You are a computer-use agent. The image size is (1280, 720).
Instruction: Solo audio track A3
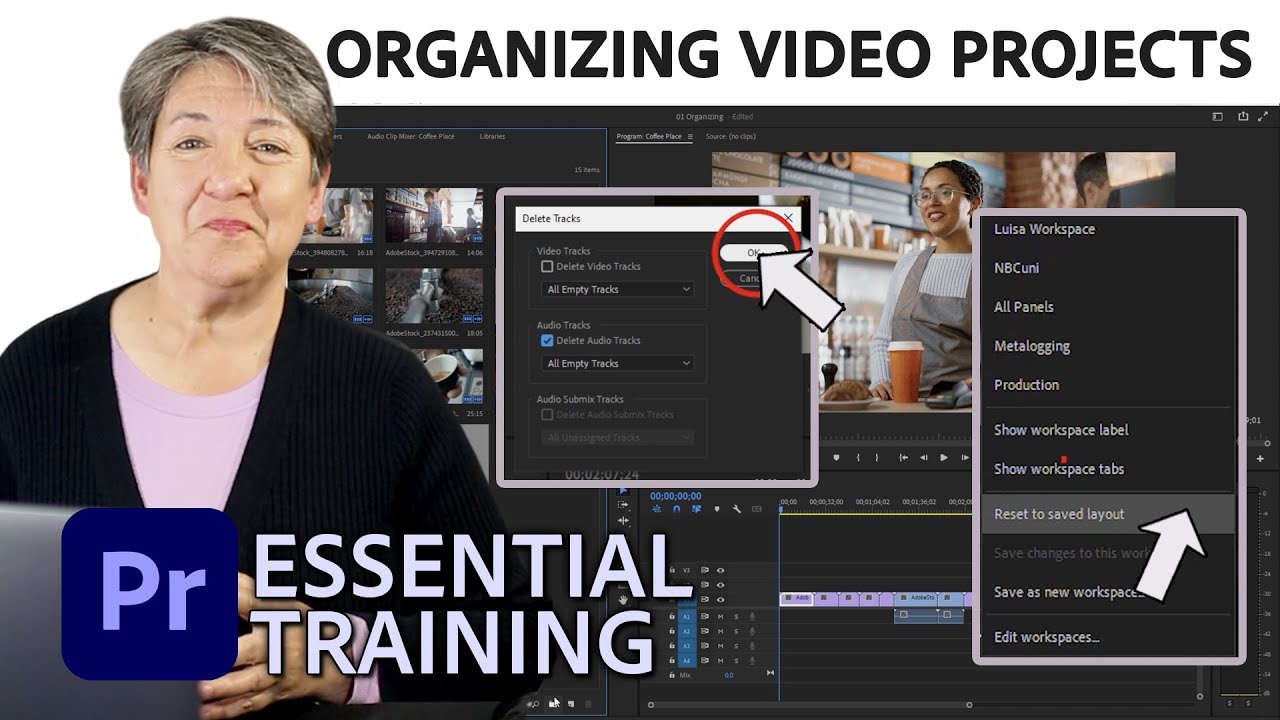coord(736,646)
